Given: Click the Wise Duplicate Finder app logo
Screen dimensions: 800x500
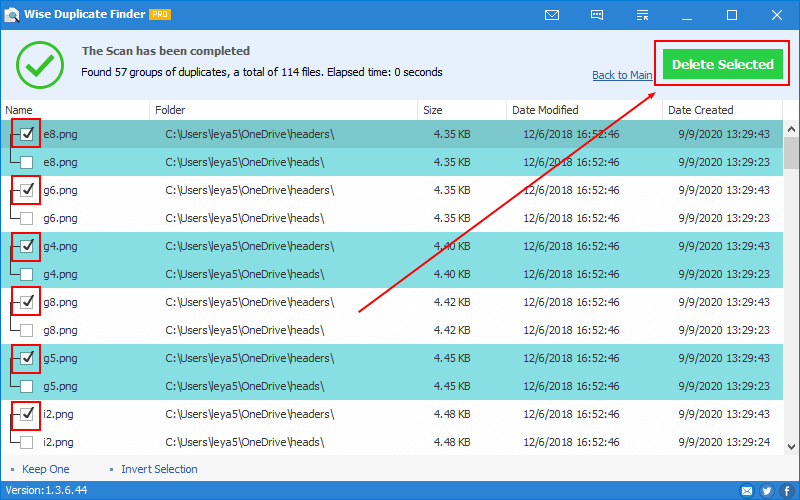Looking at the screenshot, I should (x=11, y=14).
